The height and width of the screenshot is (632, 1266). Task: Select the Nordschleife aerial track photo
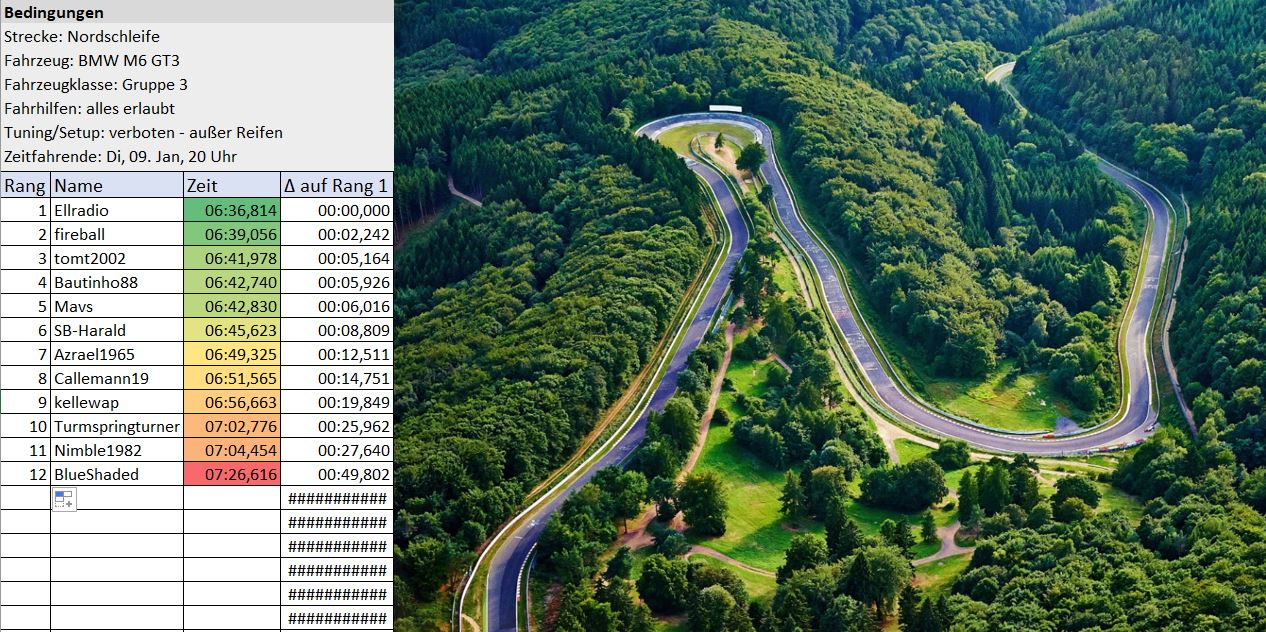[x=830, y=316]
